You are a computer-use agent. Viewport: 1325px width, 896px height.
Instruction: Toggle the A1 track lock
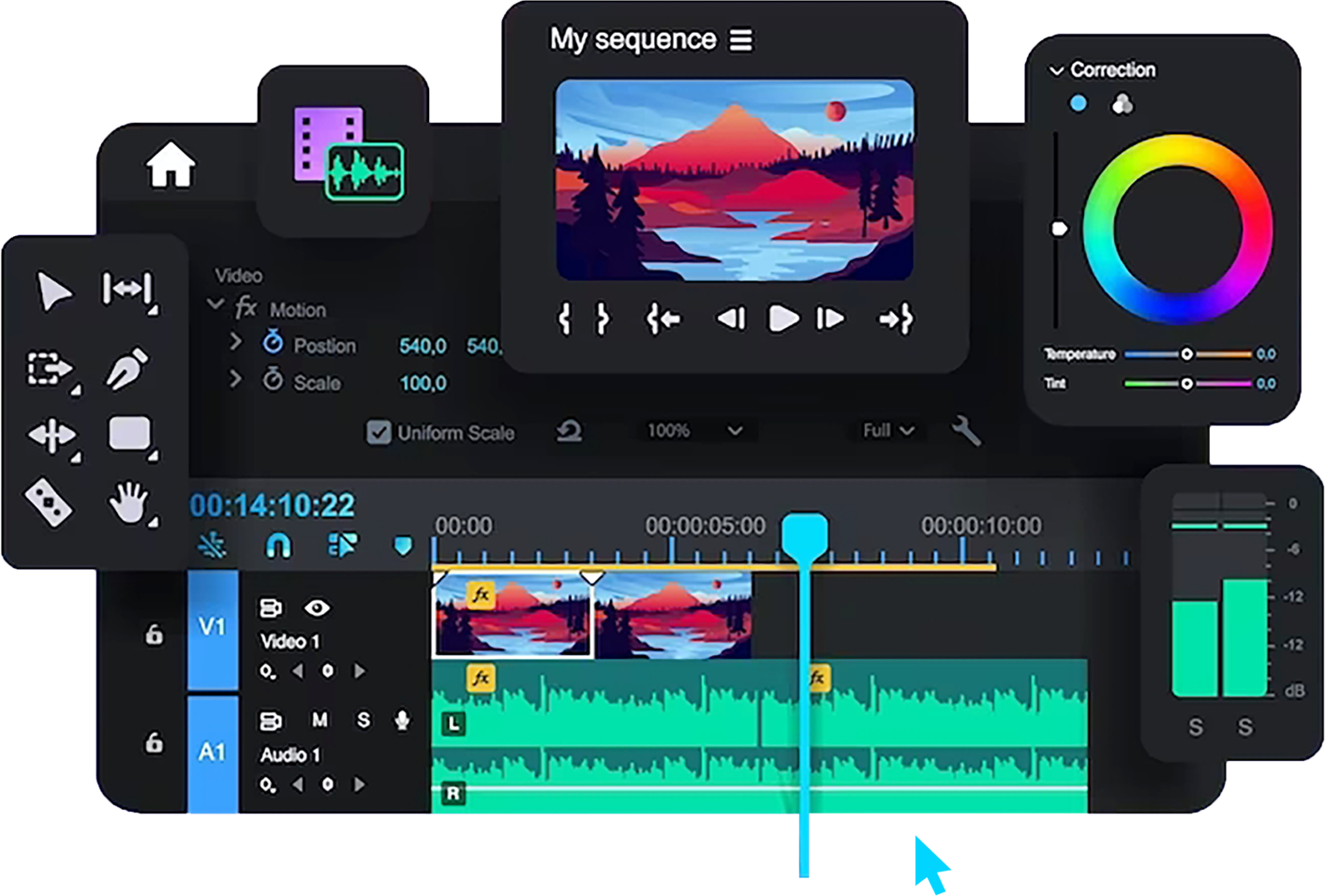coord(155,742)
